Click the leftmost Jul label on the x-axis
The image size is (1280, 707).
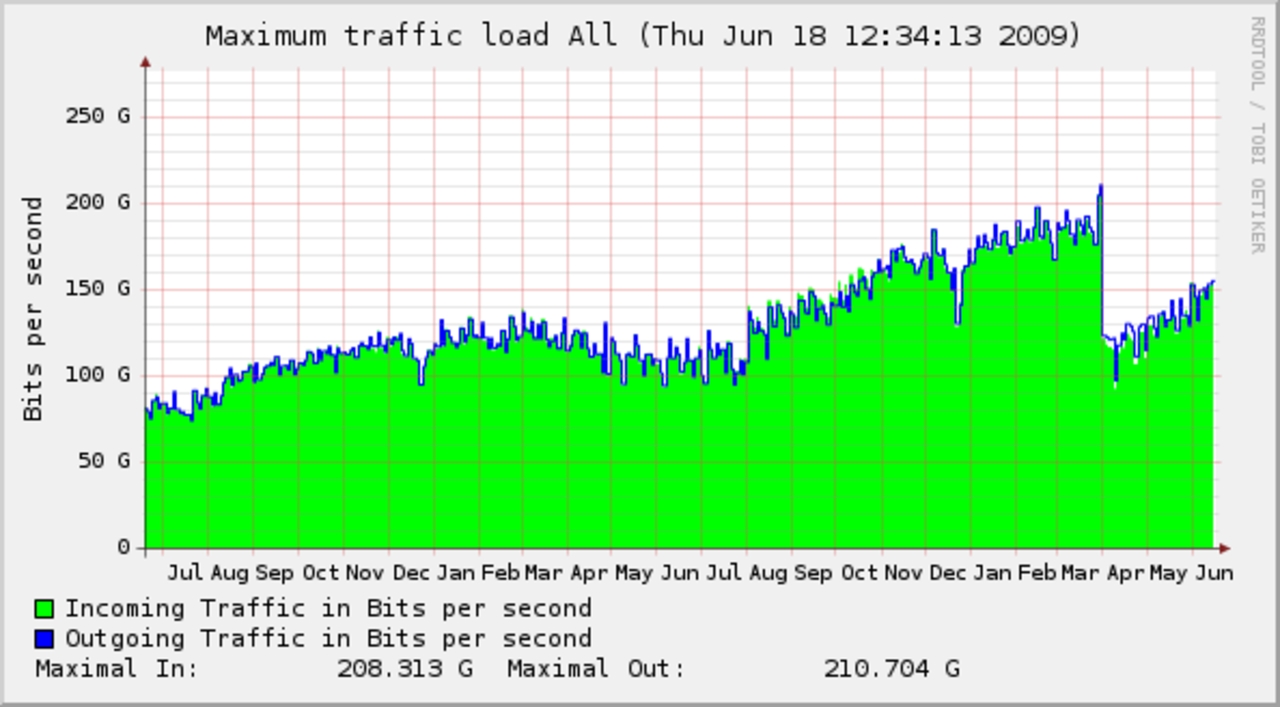click(185, 573)
